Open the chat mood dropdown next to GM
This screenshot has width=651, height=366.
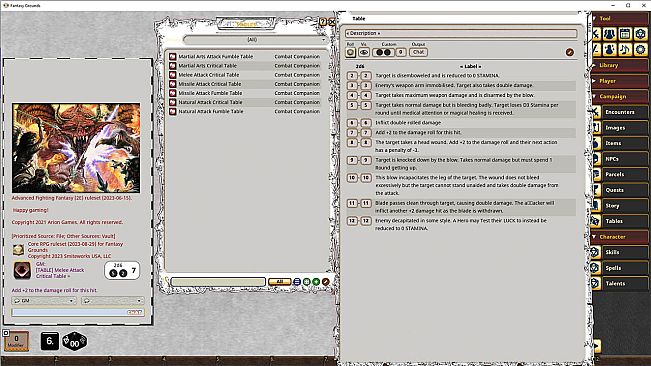coord(113,301)
